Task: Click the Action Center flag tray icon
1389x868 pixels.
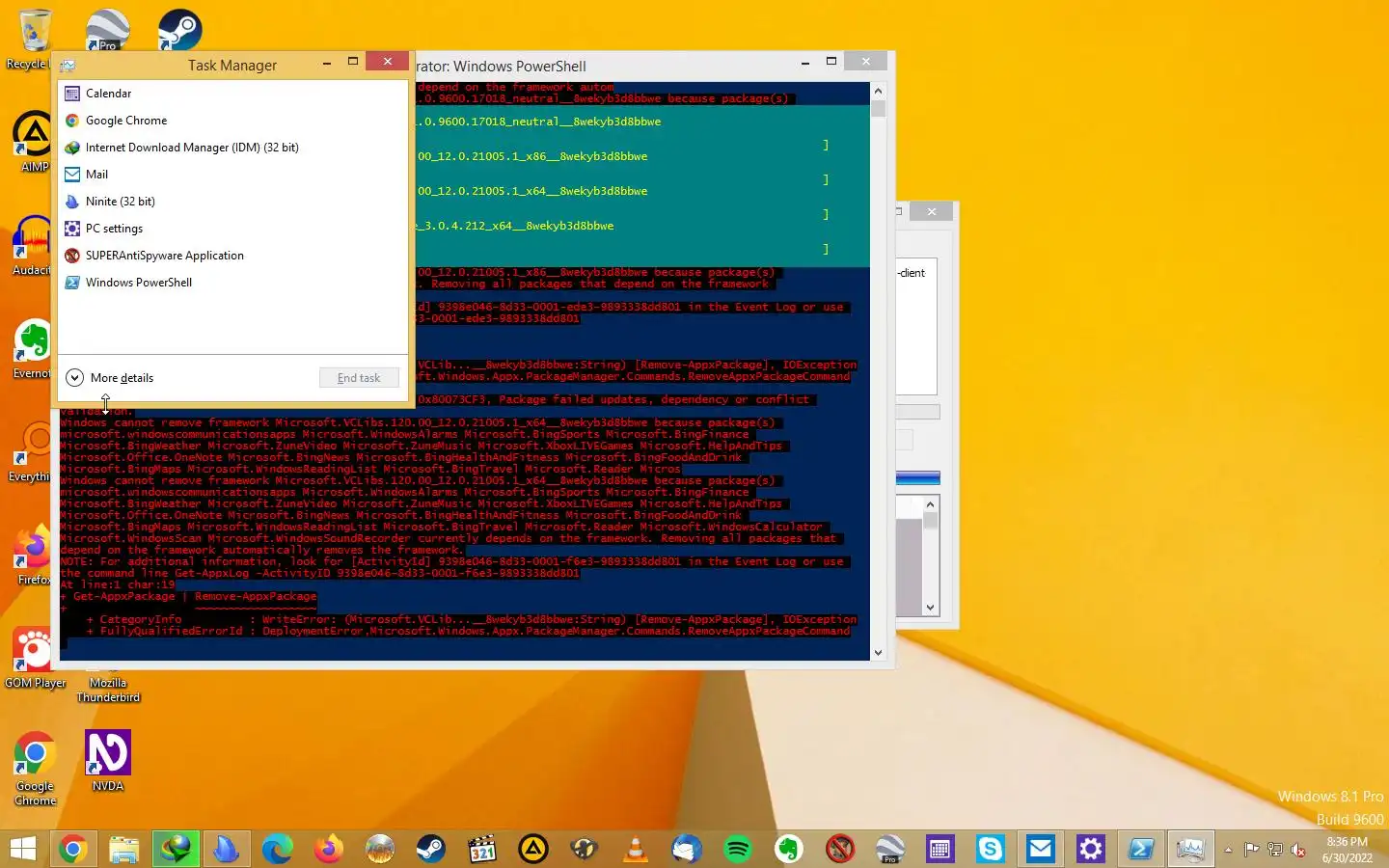Action: 1251,850
